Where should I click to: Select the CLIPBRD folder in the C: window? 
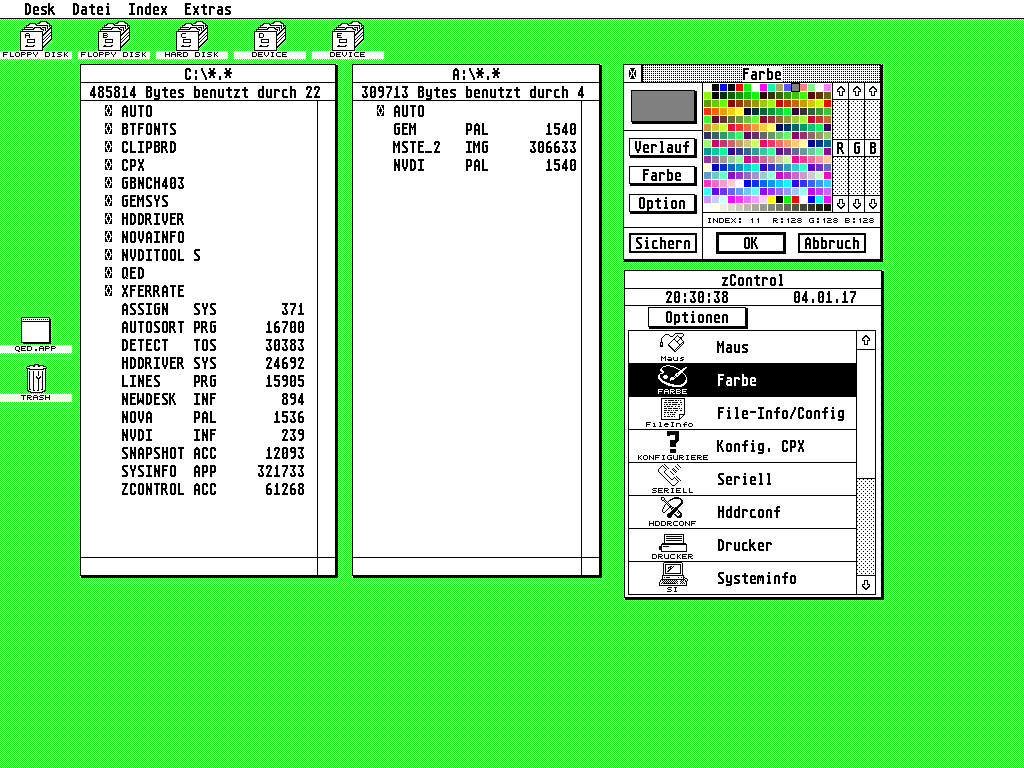(x=141, y=148)
